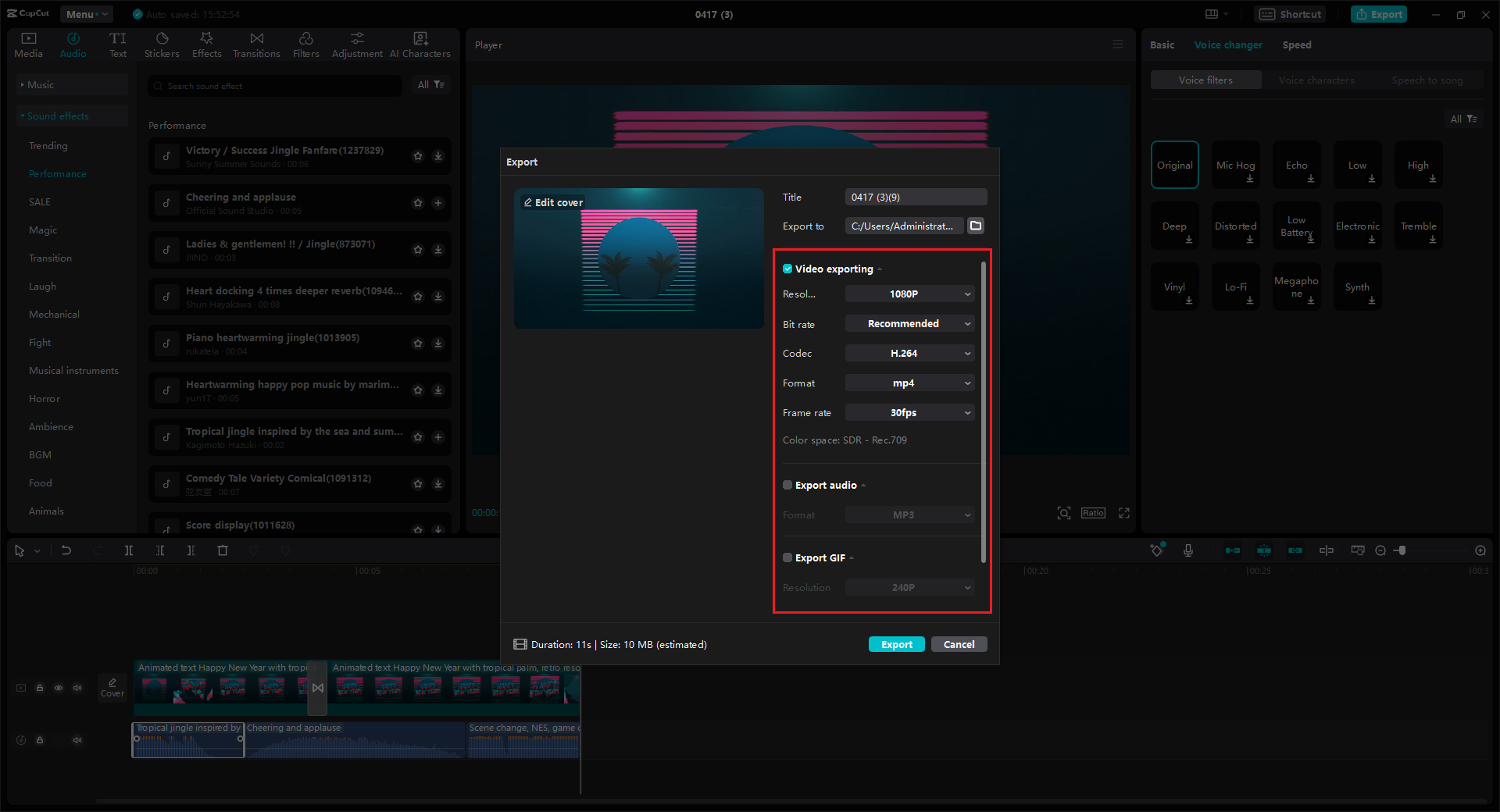Image resolution: width=1500 pixels, height=812 pixels.
Task: Click the Search sound effect field
Action: tap(275, 85)
